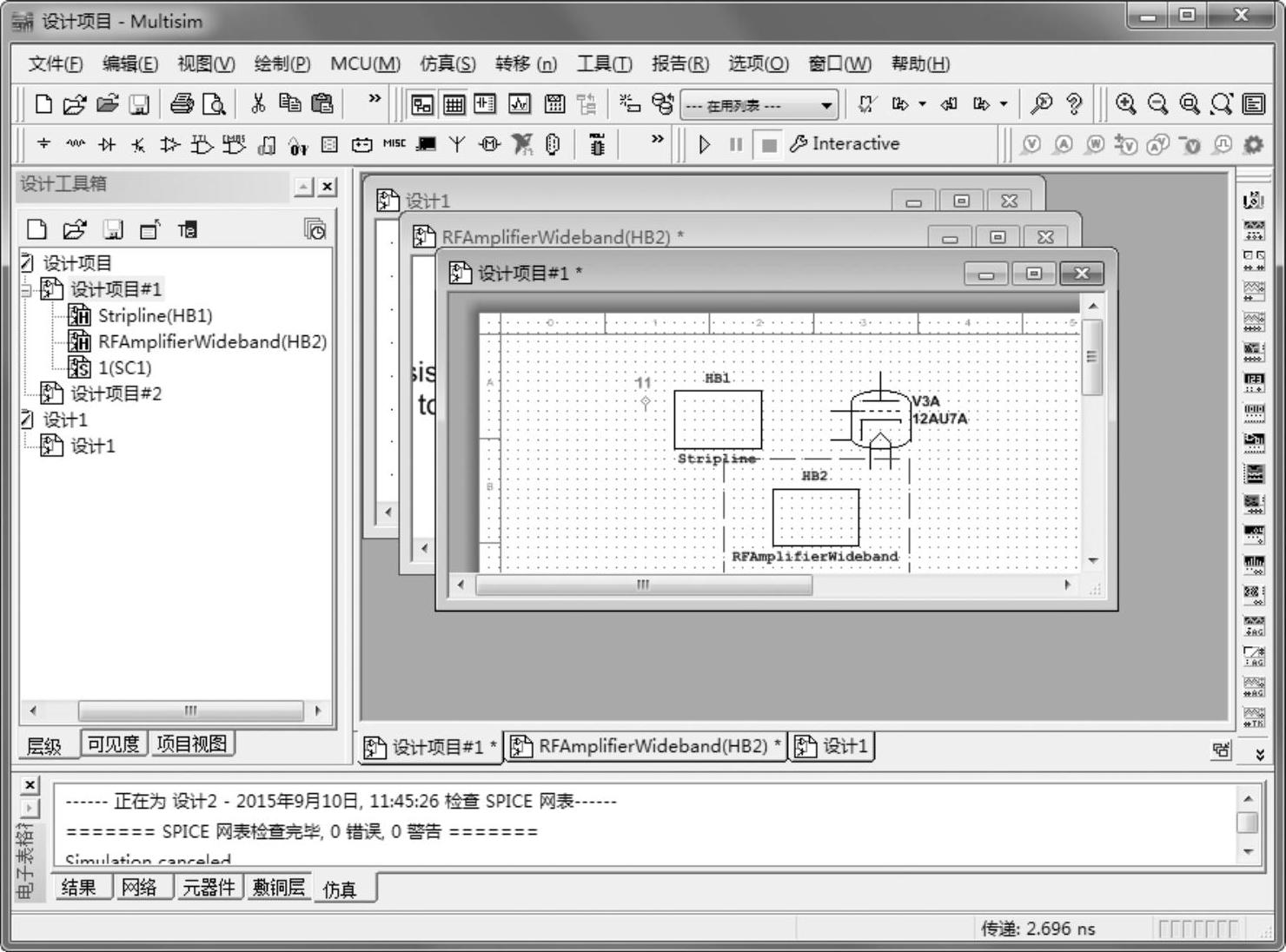Place a current probe
1286x952 pixels.
[x=1063, y=144]
